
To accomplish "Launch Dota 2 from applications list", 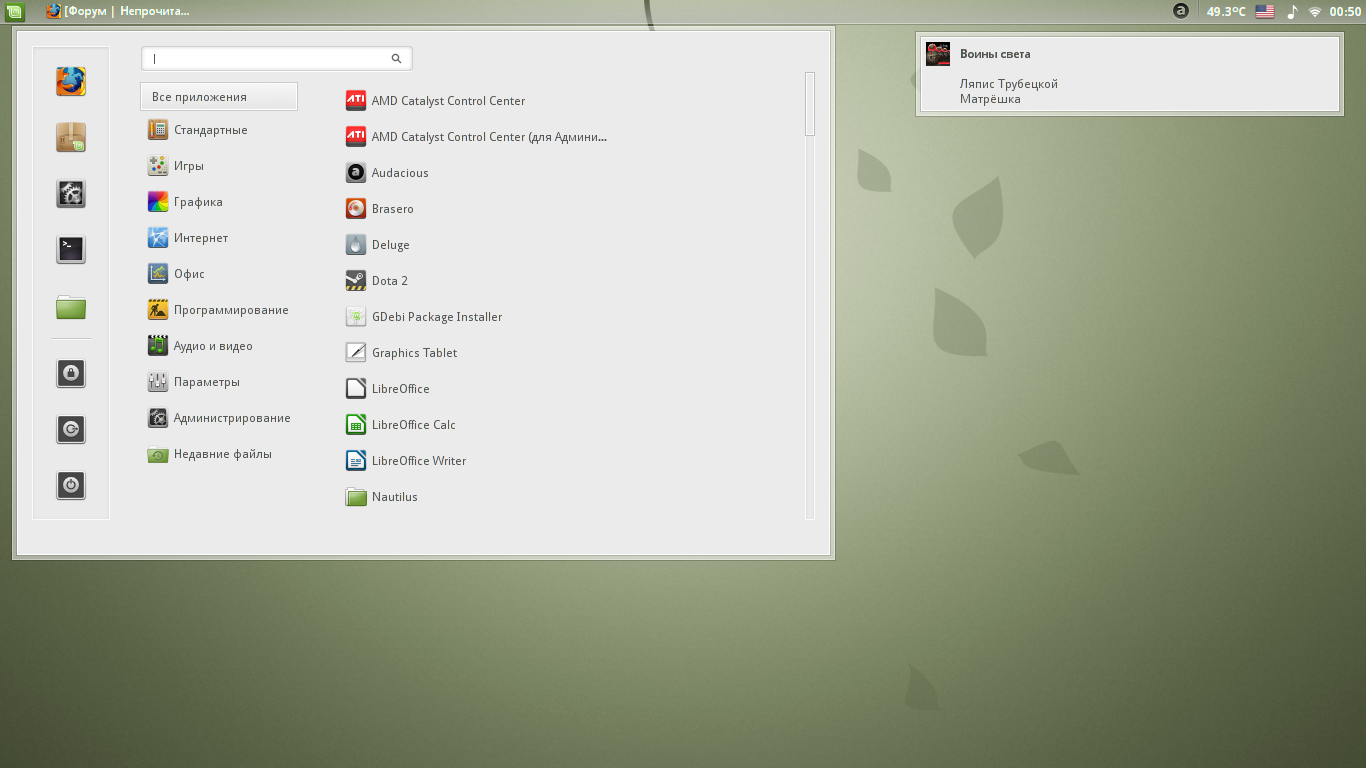I will click(x=389, y=281).
